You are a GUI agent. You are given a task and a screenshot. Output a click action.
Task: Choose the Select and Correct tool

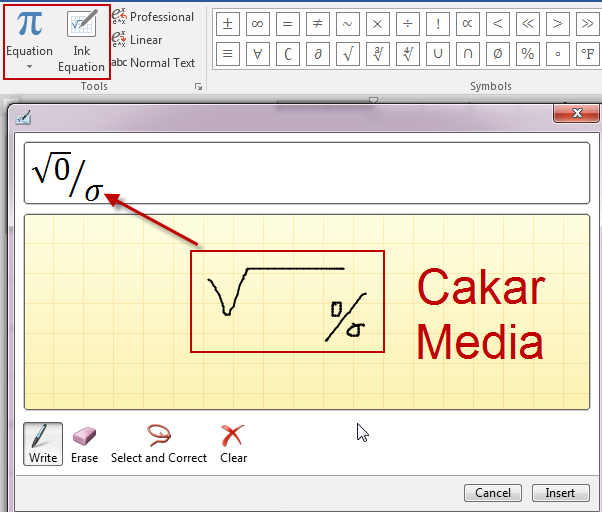click(159, 444)
